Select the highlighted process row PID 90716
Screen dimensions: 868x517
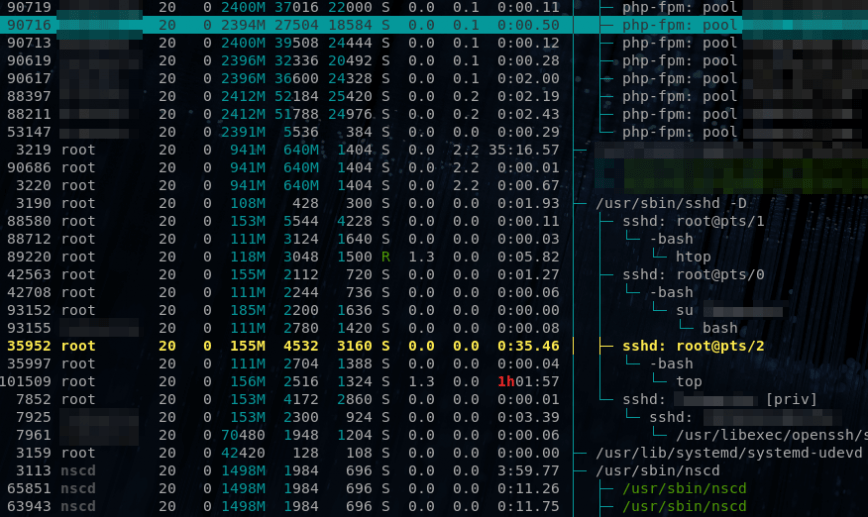pos(434,25)
